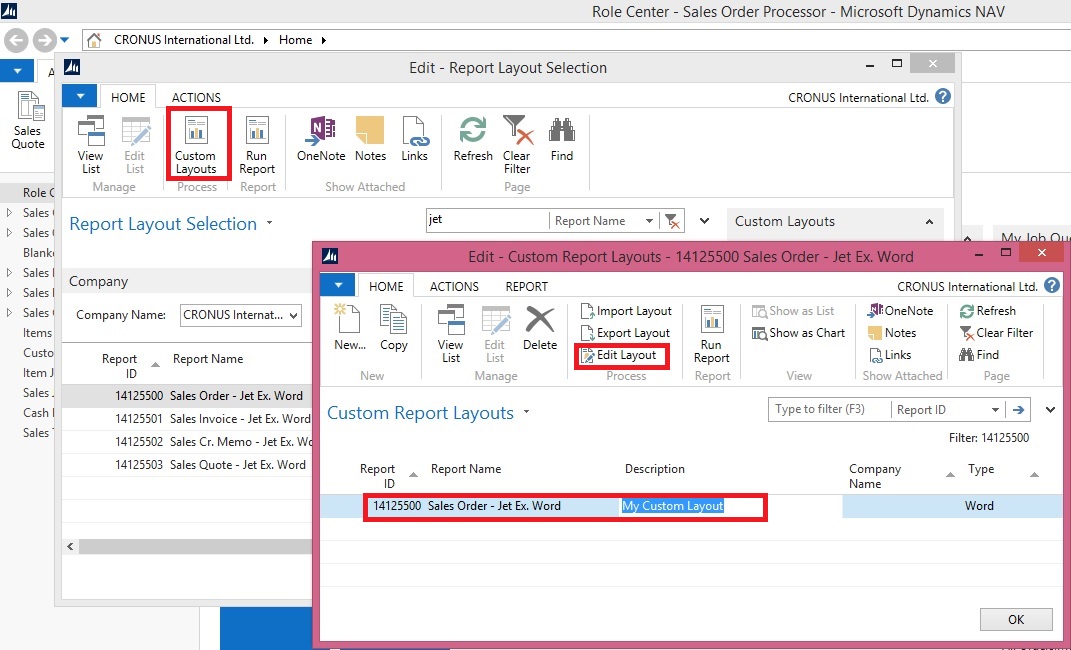Viewport: 1071px width, 650px height.
Task: Delete the selected custom layout
Action: 539,328
